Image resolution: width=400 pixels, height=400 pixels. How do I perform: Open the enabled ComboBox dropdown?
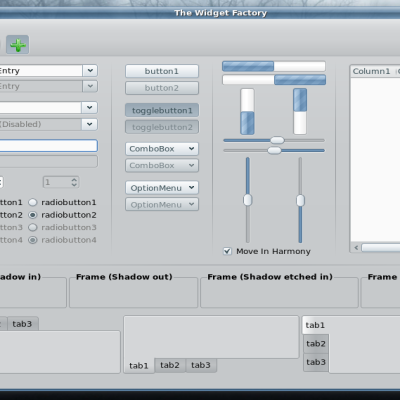162,149
